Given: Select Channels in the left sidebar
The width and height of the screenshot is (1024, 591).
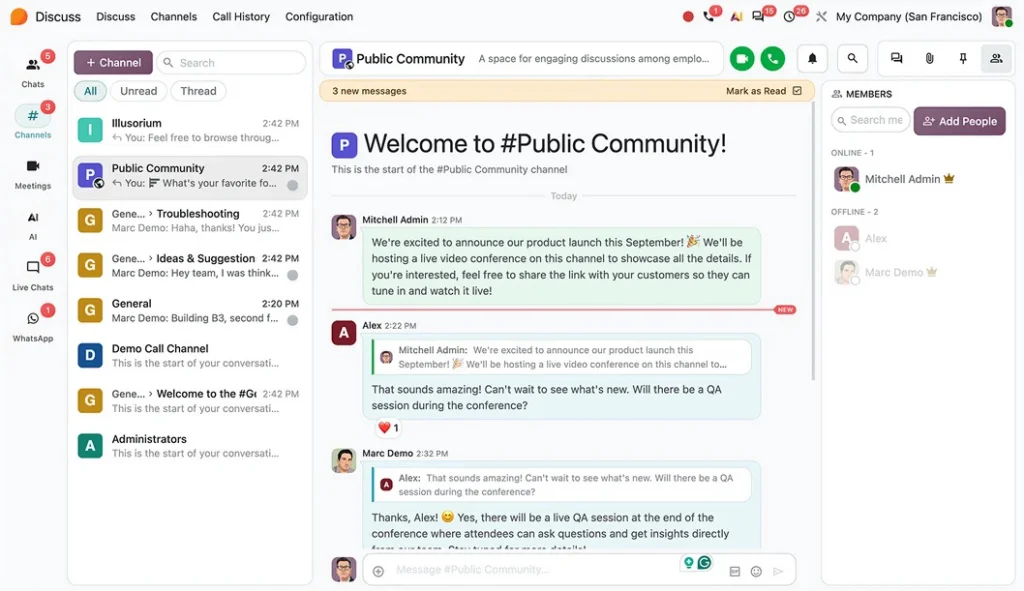Looking at the screenshot, I should [33, 122].
